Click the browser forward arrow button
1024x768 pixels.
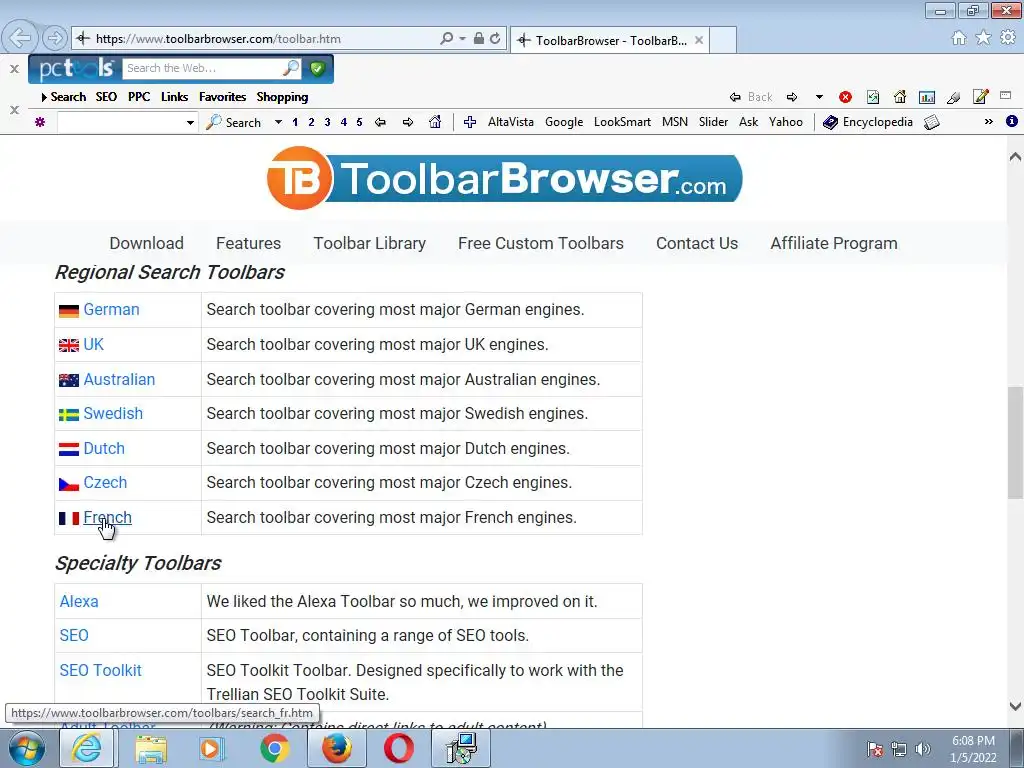[x=55, y=38]
